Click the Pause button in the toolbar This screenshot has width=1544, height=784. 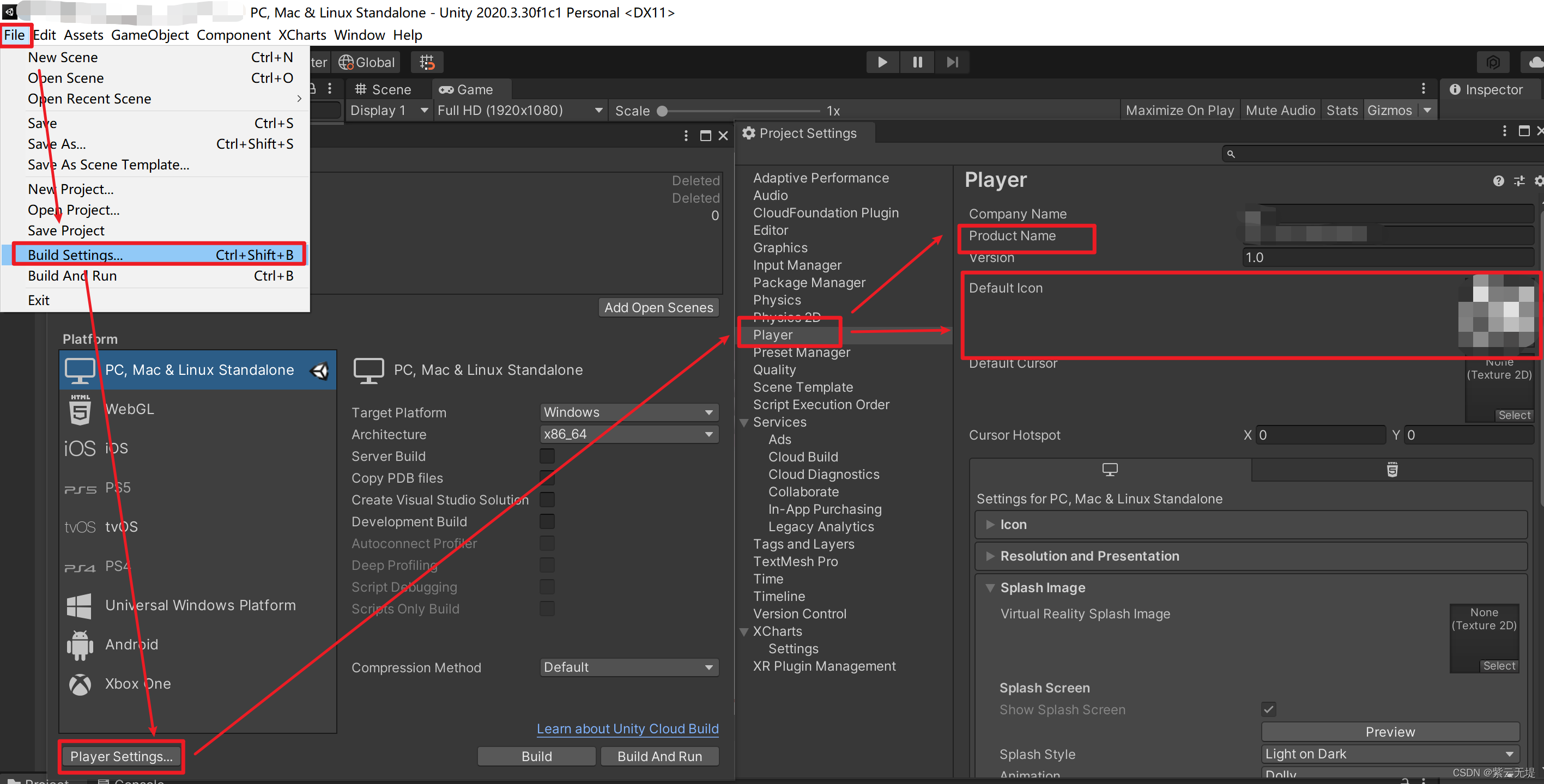click(x=917, y=62)
